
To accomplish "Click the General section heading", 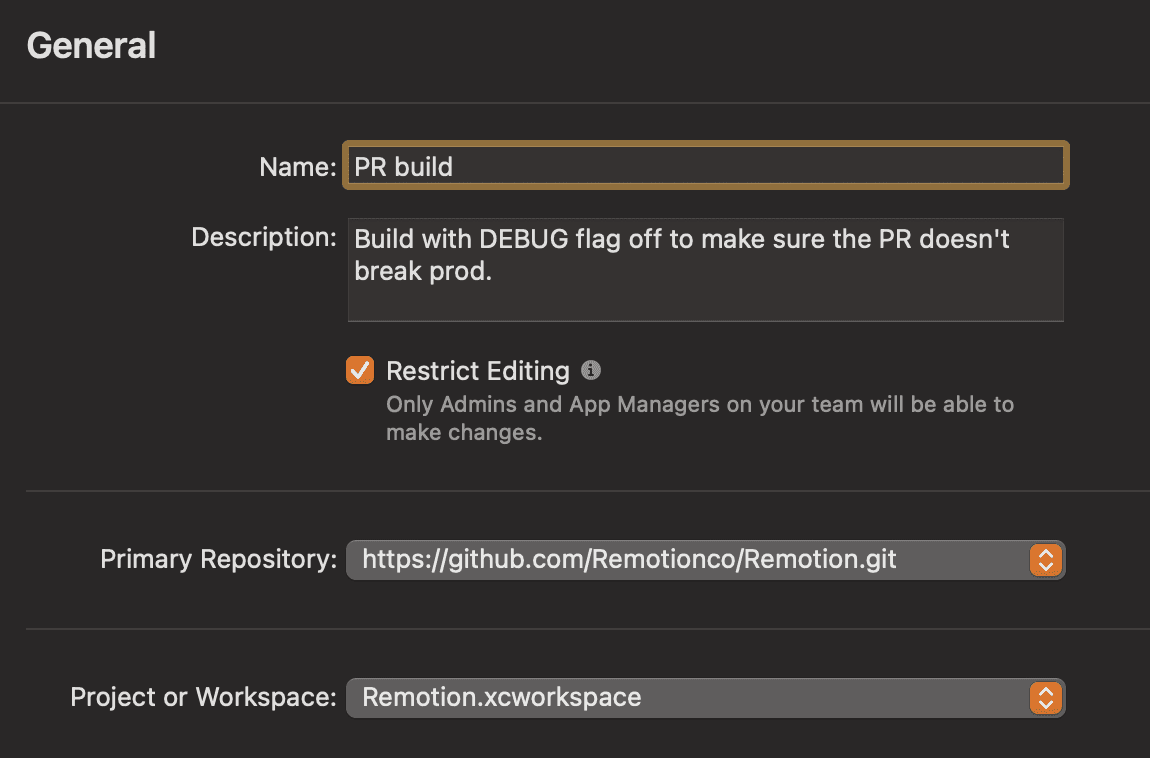I will (91, 46).
